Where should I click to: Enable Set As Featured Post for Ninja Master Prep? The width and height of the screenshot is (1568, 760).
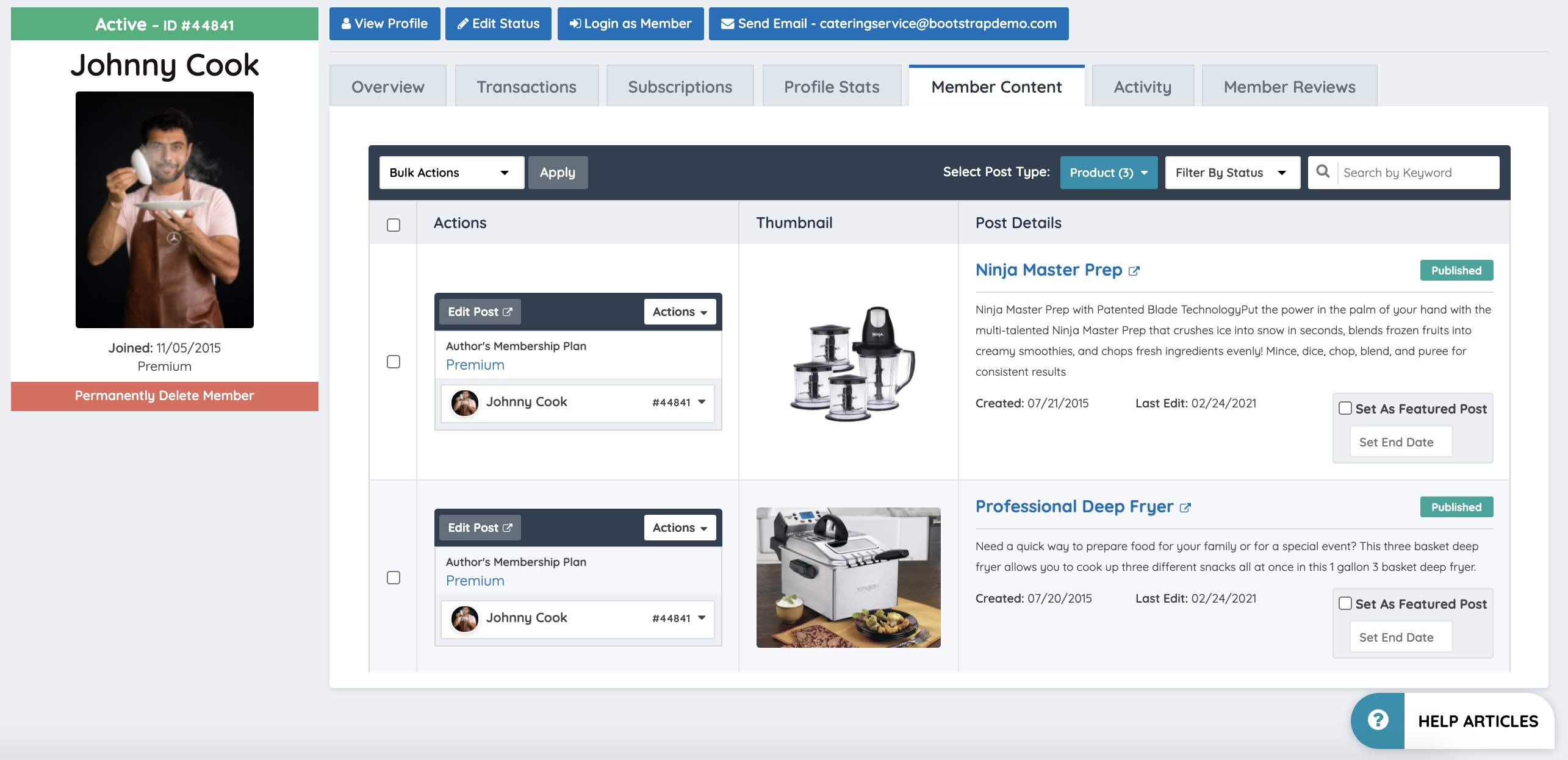tap(1345, 408)
